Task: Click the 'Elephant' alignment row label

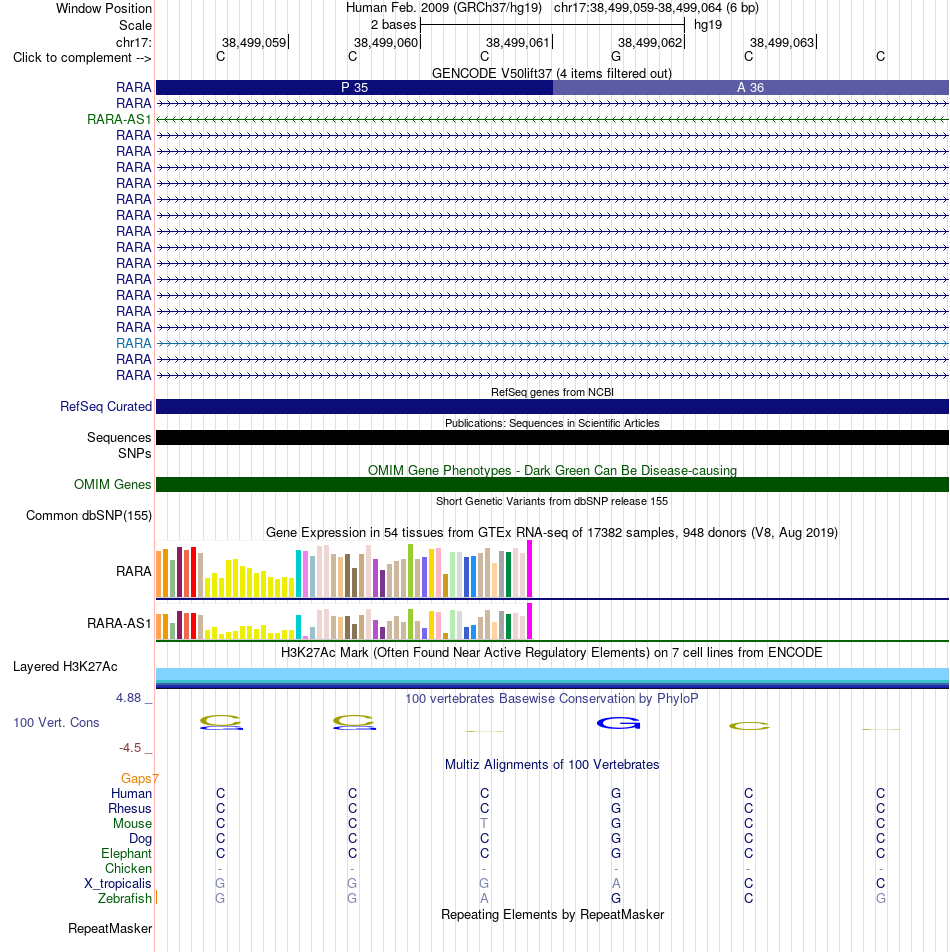Action: tap(126, 854)
